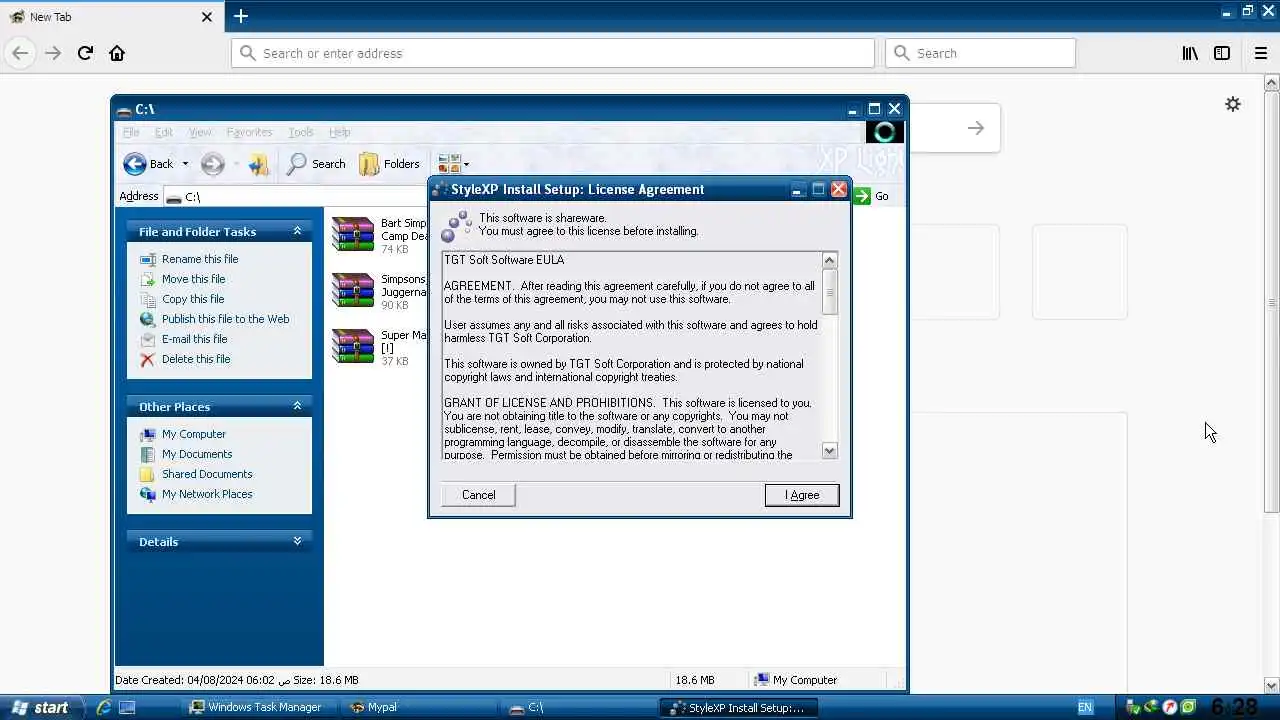Viewport: 1280px width, 720px height.
Task: Switch to Windows Task Manager taskbar button
Action: pyautogui.click(x=257, y=707)
